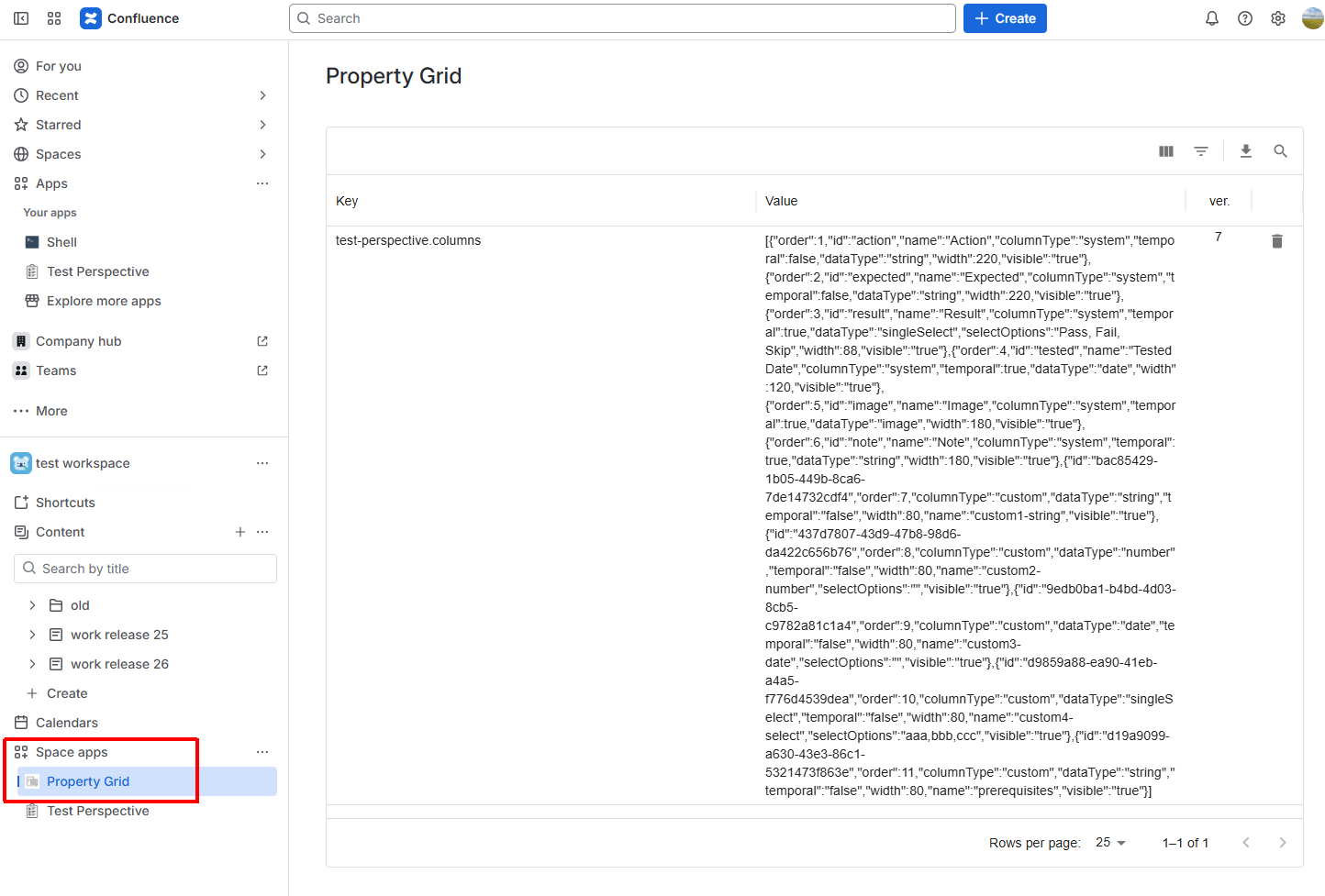Open the Company hub link
1325x896 pixels.
point(79,341)
